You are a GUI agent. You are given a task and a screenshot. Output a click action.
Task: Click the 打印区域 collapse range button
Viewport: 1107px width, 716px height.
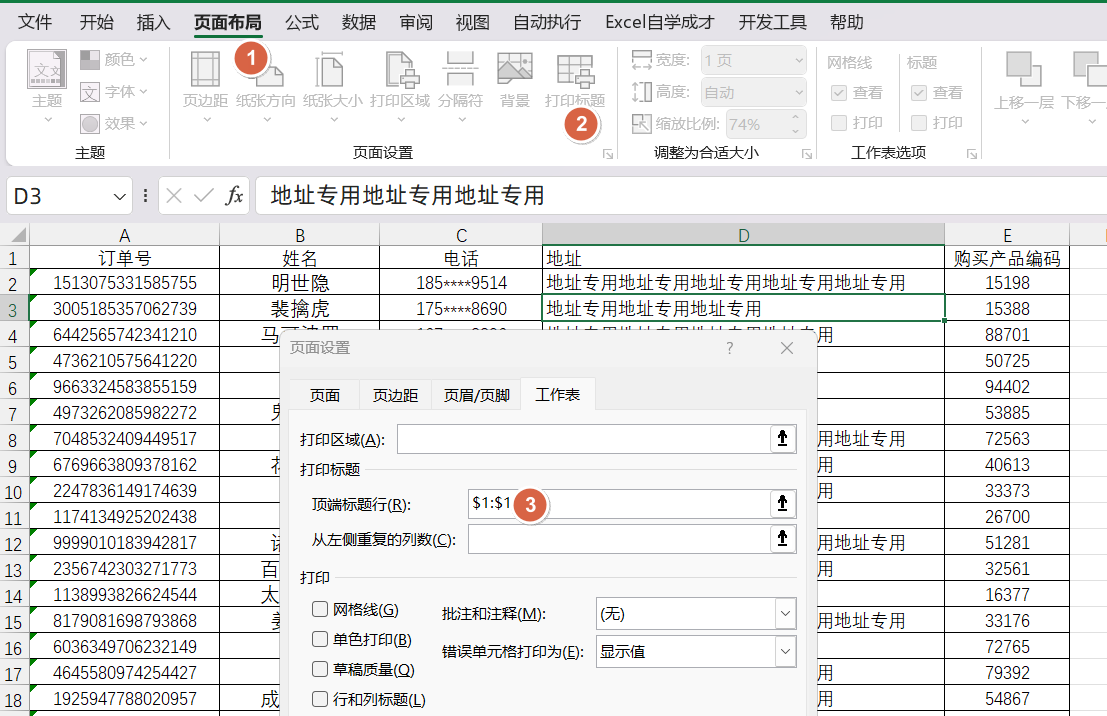click(x=782, y=439)
